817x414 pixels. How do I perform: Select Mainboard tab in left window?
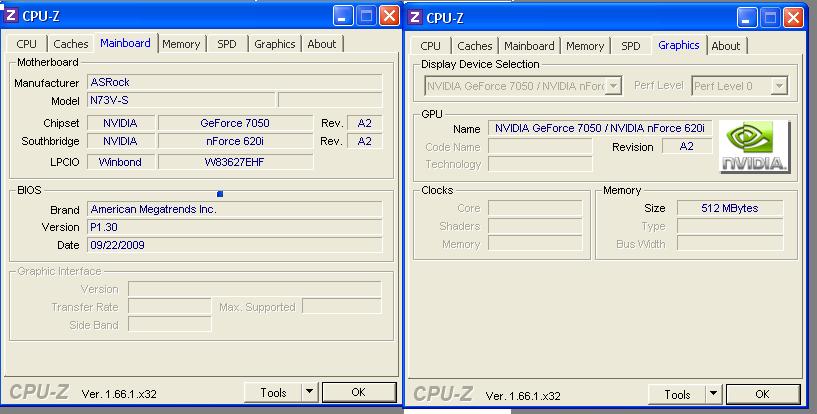click(126, 43)
